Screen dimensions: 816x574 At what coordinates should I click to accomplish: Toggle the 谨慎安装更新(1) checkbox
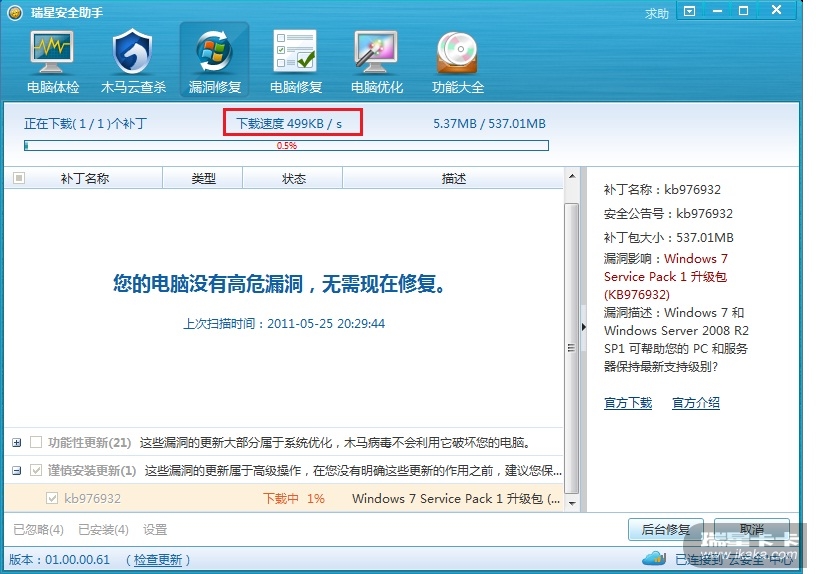[36, 470]
